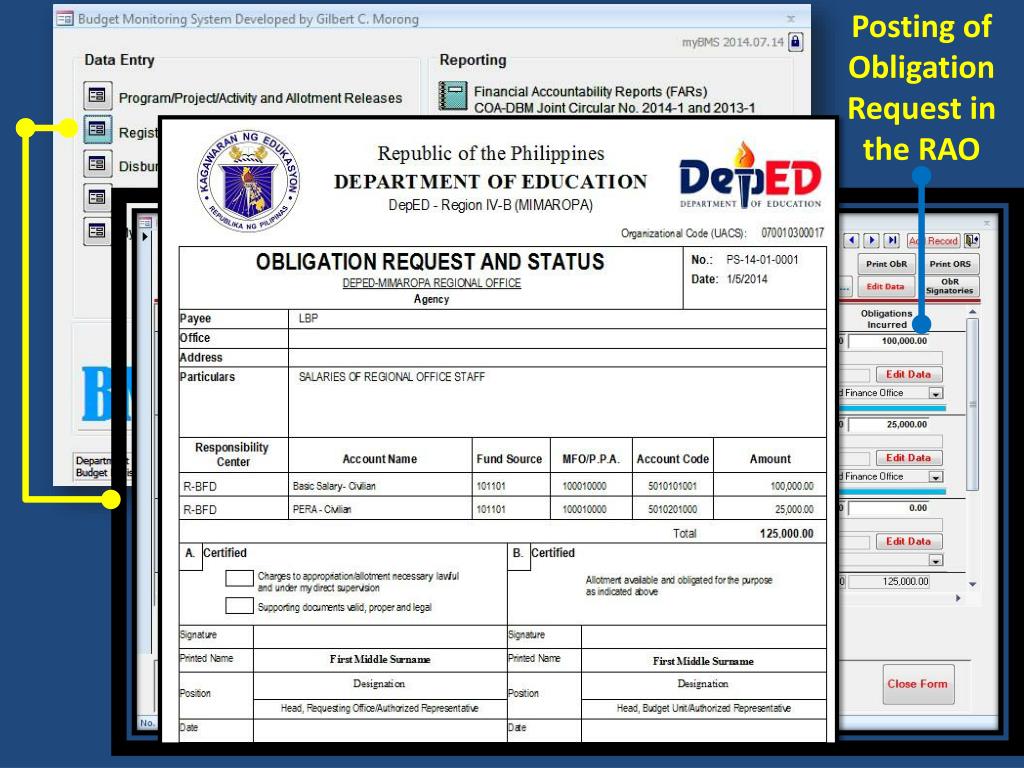Open ObR Signatories
Image resolution: width=1024 pixels, height=768 pixels.
tap(950, 286)
